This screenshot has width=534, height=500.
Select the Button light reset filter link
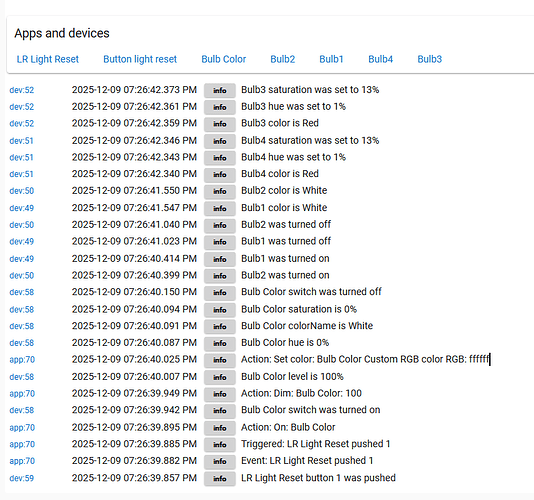[x=140, y=59]
